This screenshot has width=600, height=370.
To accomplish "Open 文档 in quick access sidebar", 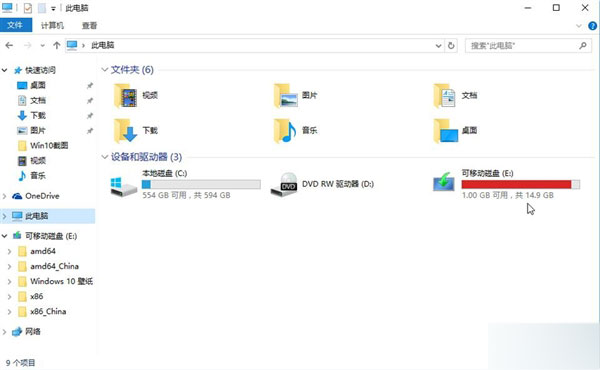I will [38, 100].
